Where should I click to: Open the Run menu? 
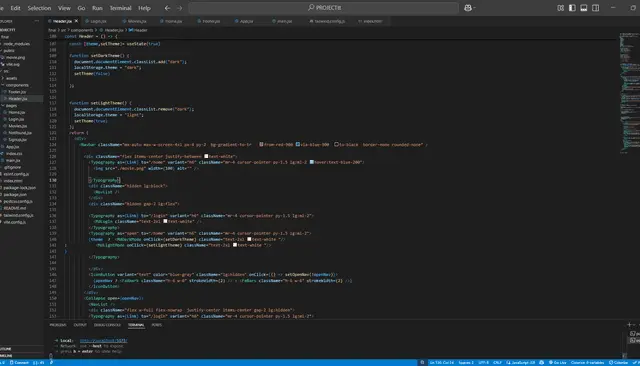point(97,8)
